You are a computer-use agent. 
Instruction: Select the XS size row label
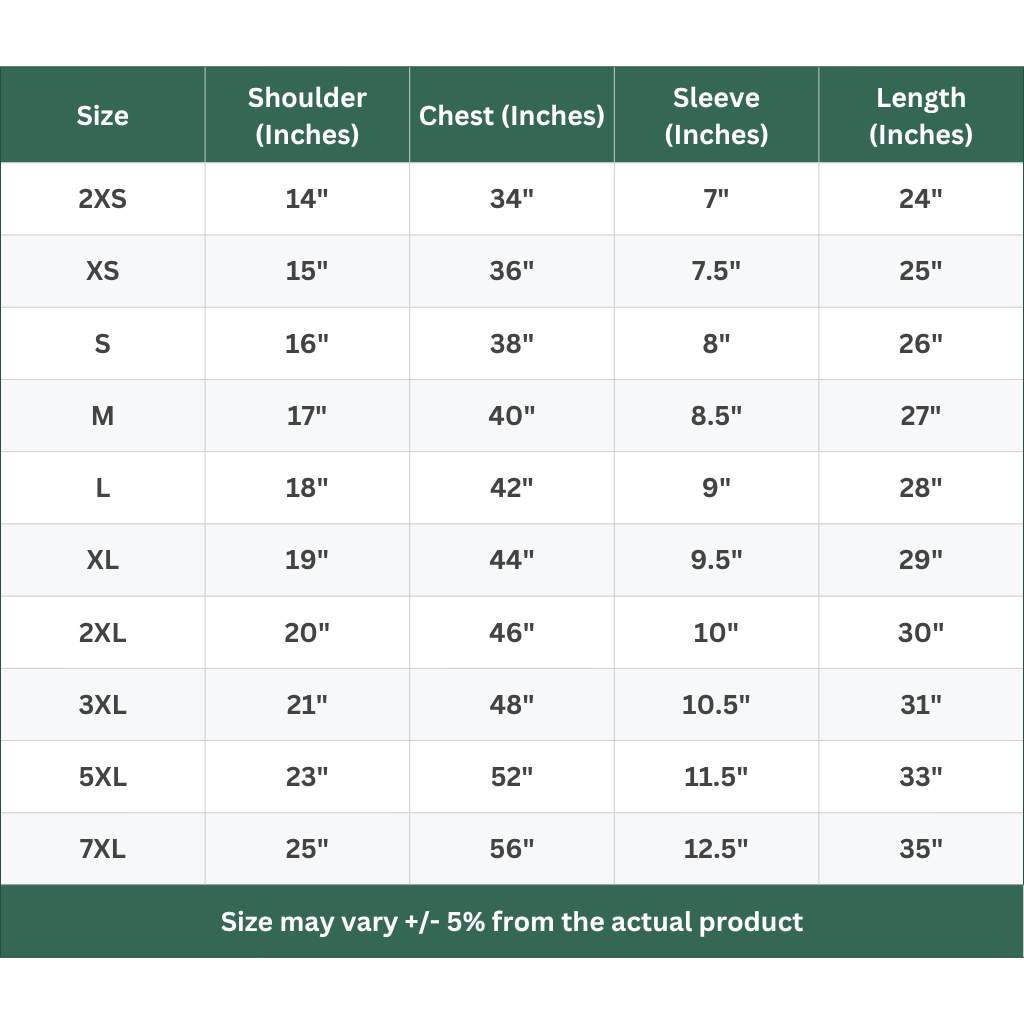point(103,271)
